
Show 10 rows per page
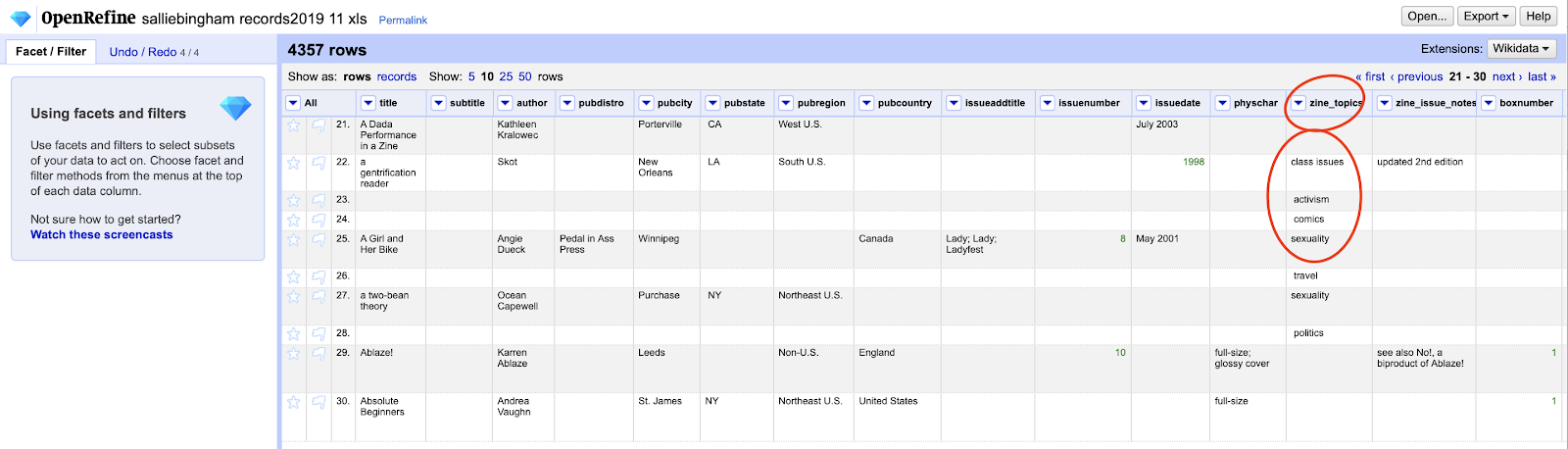(487, 76)
